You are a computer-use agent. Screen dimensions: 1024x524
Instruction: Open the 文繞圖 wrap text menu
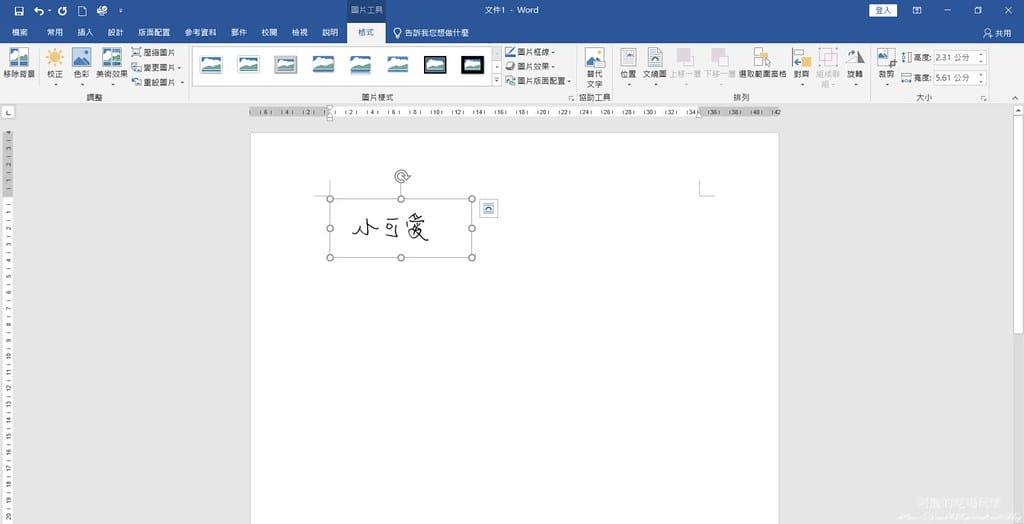[x=654, y=67]
